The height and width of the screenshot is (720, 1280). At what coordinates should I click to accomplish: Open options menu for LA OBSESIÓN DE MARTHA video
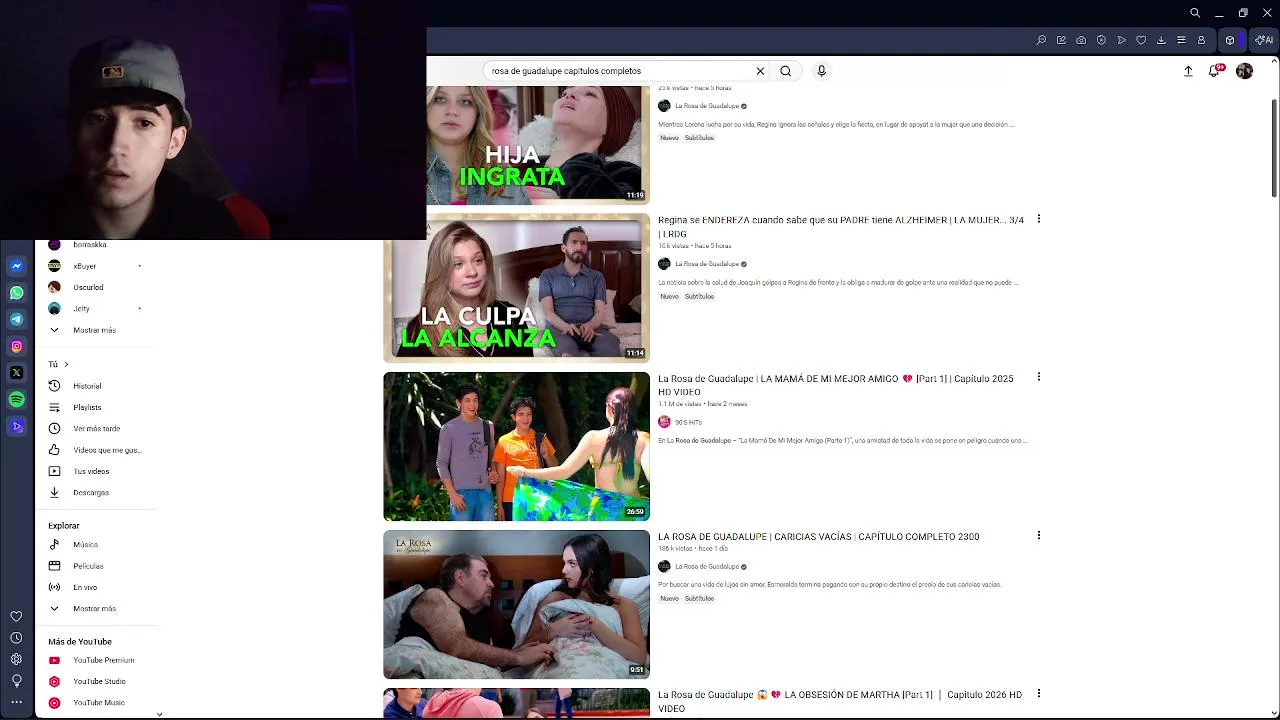(1038, 693)
